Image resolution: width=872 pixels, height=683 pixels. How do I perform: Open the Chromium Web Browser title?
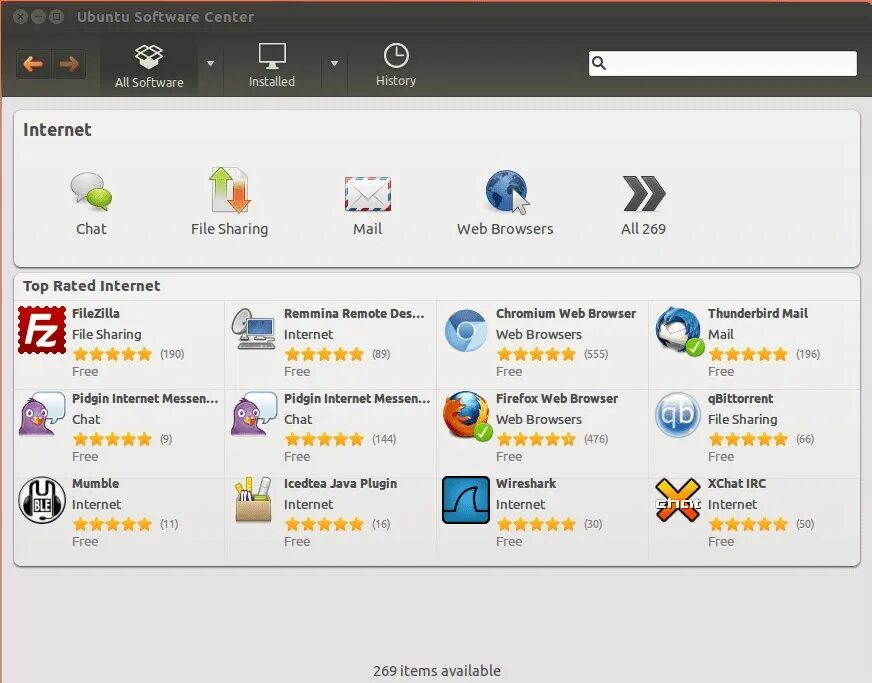coord(566,314)
